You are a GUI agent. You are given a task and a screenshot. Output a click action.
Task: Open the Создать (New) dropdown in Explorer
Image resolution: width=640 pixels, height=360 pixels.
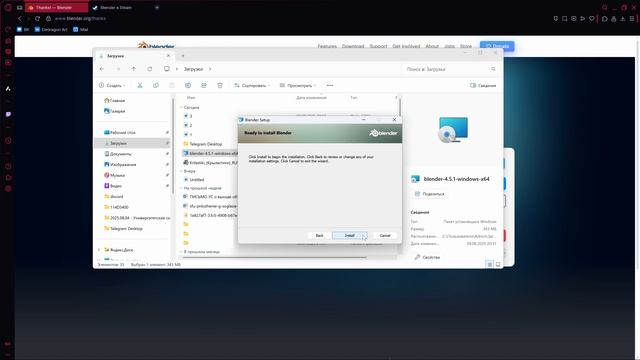pyautogui.click(x=112, y=85)
